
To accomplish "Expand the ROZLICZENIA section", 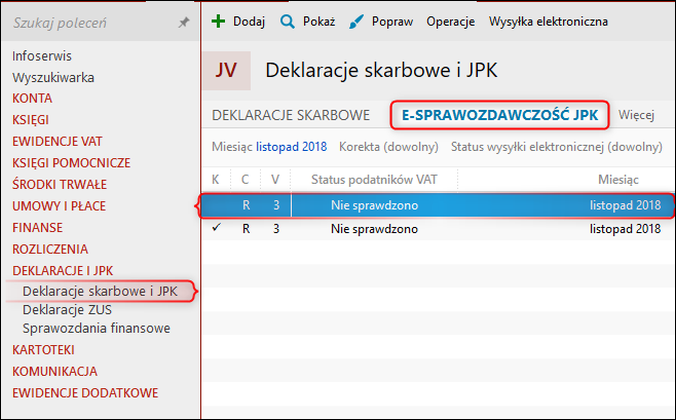I will pyautogui.click(x=50, y=249).
